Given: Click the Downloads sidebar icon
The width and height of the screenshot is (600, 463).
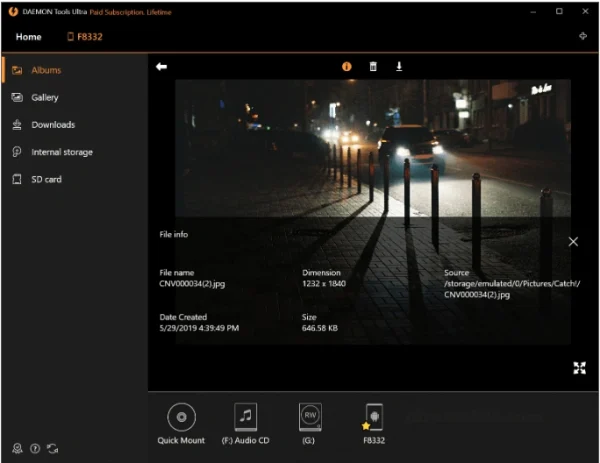Looking at the screenshot, I should pyautogui.click(x=17, y=125).
